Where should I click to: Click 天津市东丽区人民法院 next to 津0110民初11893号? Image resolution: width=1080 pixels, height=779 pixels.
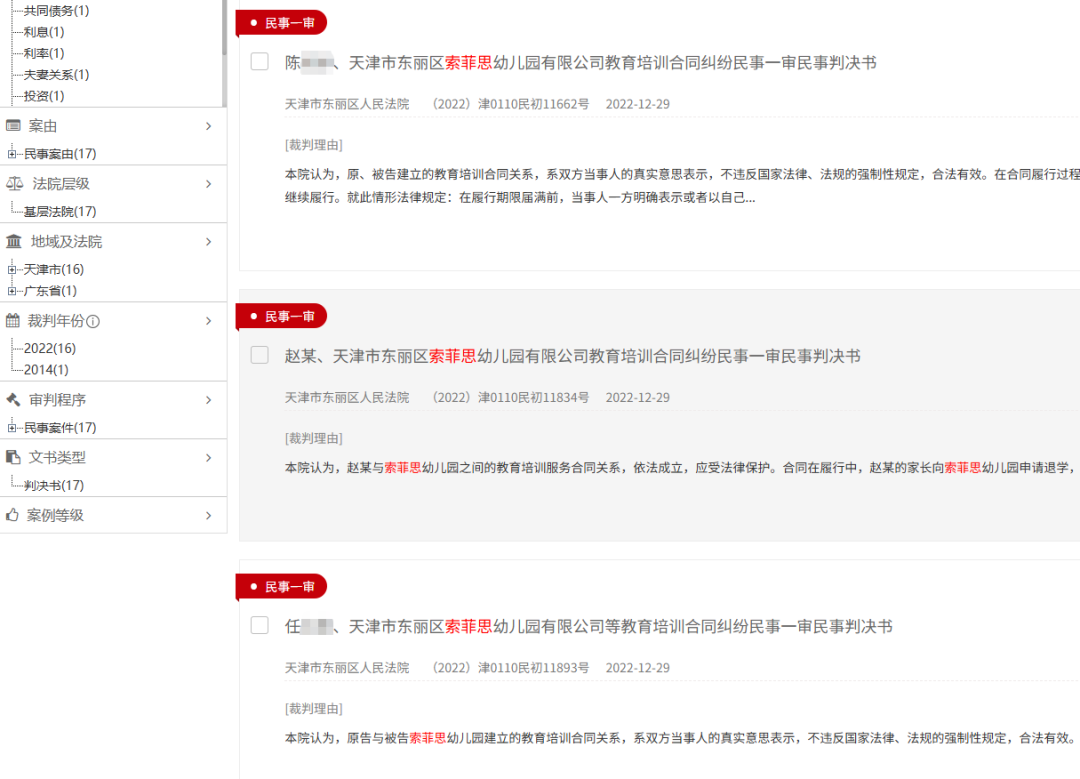(347, 667)
